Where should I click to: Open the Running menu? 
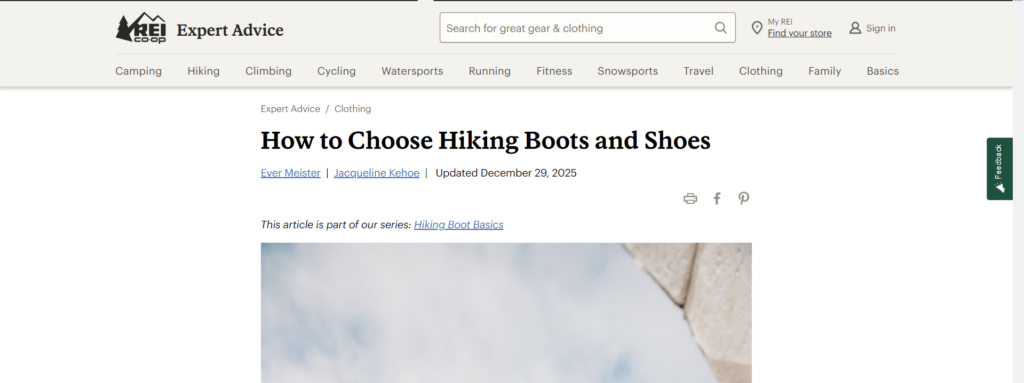[489, 71]
